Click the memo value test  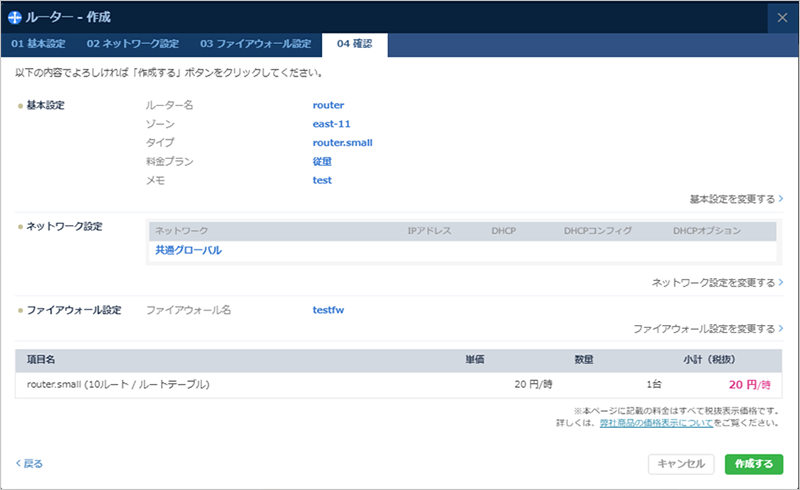pos(322,180)
